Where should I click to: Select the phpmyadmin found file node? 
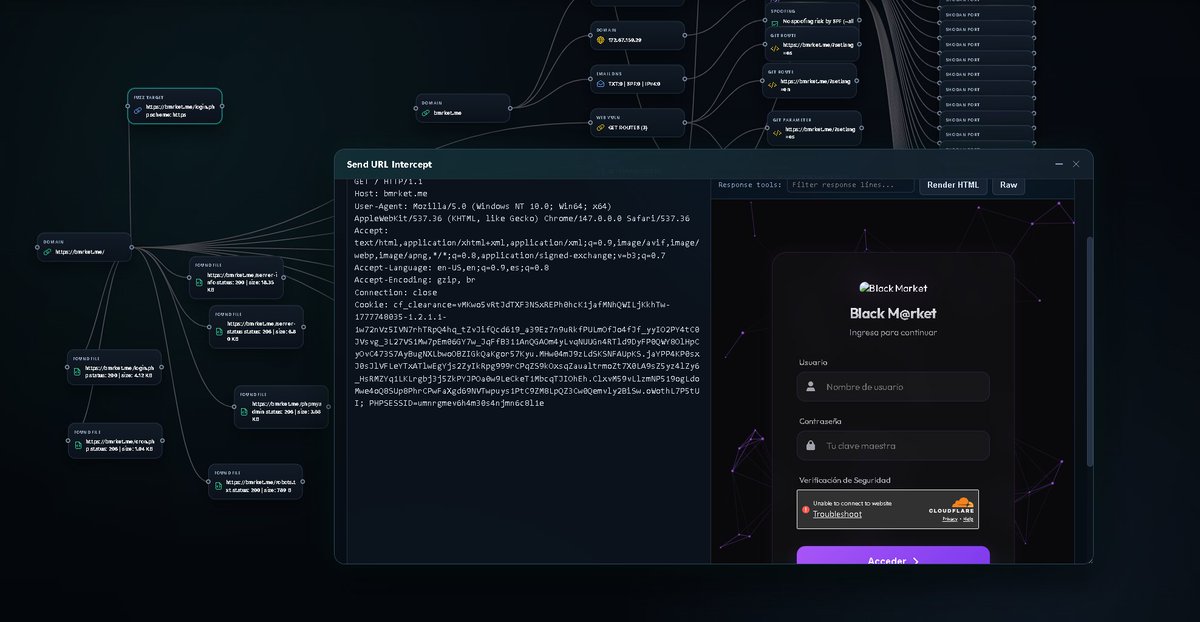tap(282, 408)
